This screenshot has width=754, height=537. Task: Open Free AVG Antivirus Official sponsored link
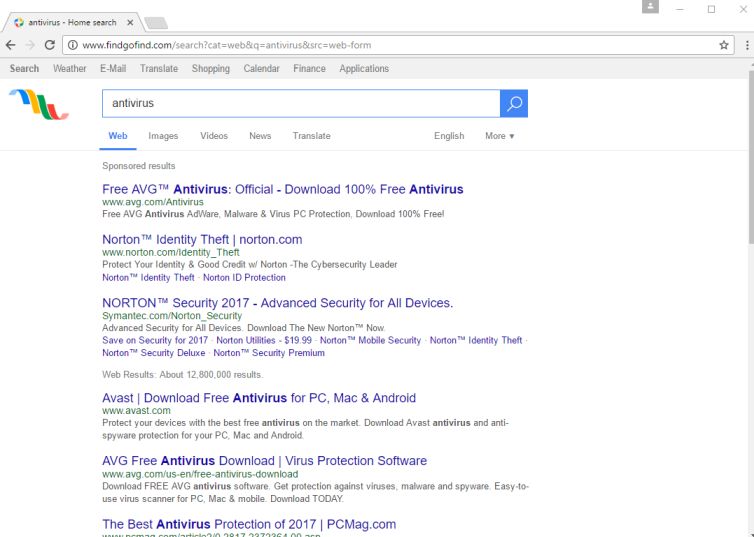click(x=283, y=189)
